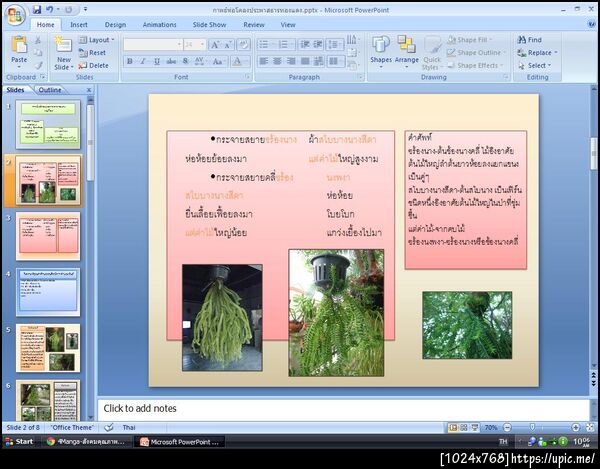Image resolution: width=600 pixels, height=469 pixels.
Task: Click the TH language indicator
Action: [x=503, y=442]
